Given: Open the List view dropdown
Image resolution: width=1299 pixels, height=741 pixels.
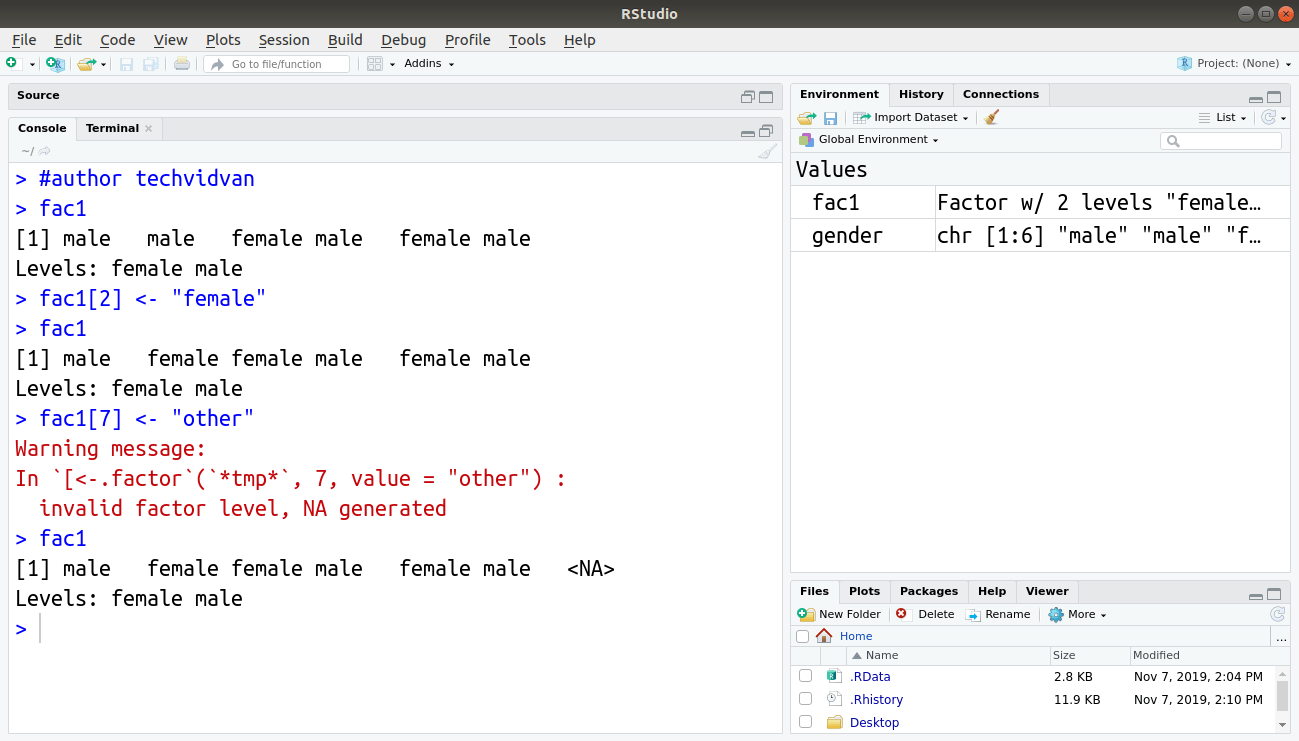Looking at the screenshot, I should tap(1222, 117).
